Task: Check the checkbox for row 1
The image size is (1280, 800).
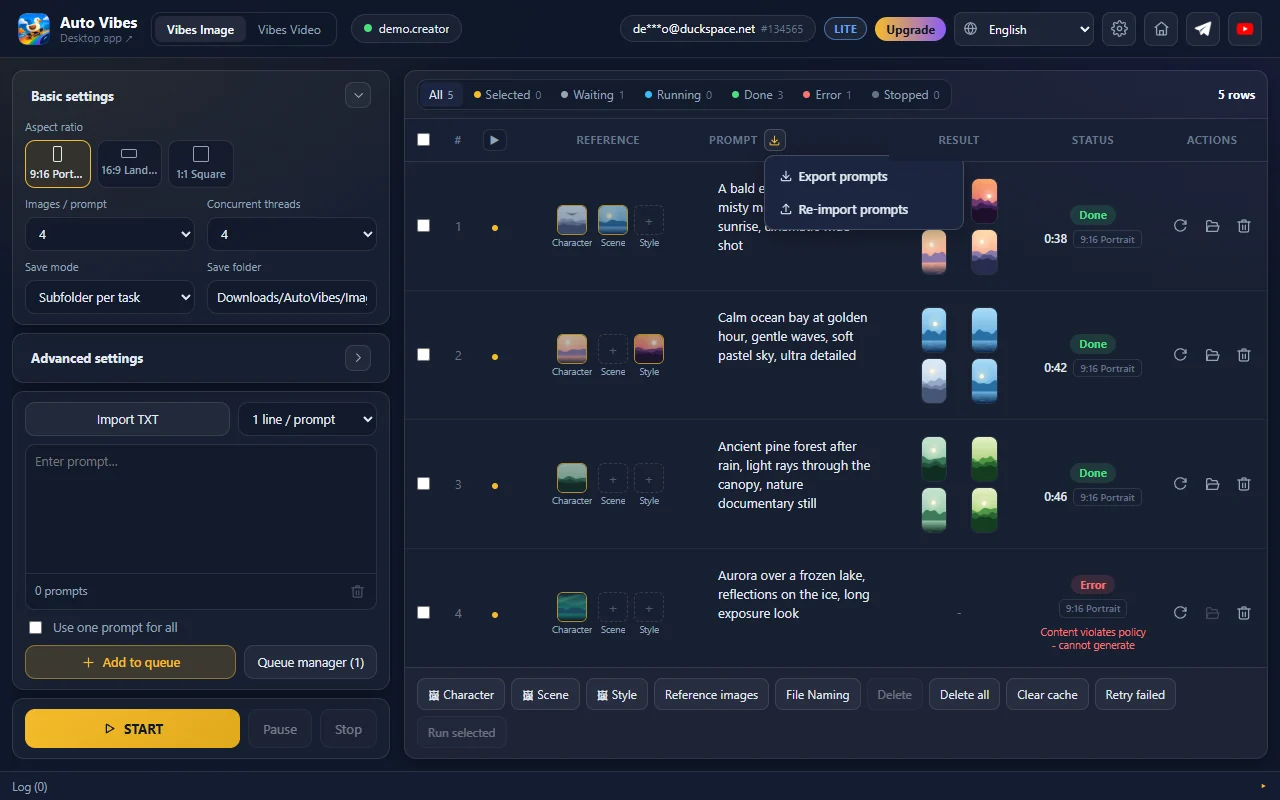Action: tap(423, 226)
